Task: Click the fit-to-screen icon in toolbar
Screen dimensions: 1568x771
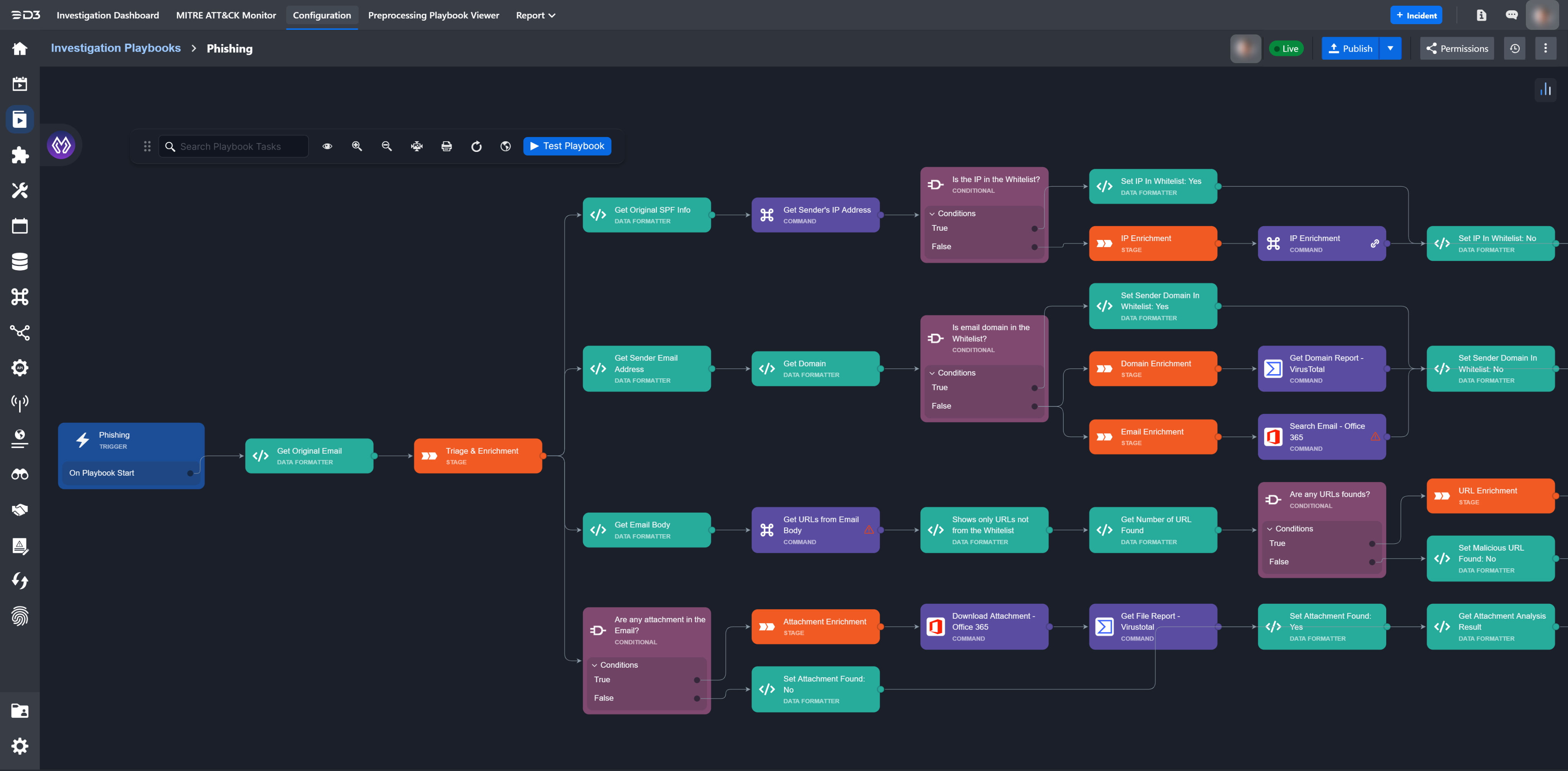Action: pyautogui.click(x=416, y=146)
